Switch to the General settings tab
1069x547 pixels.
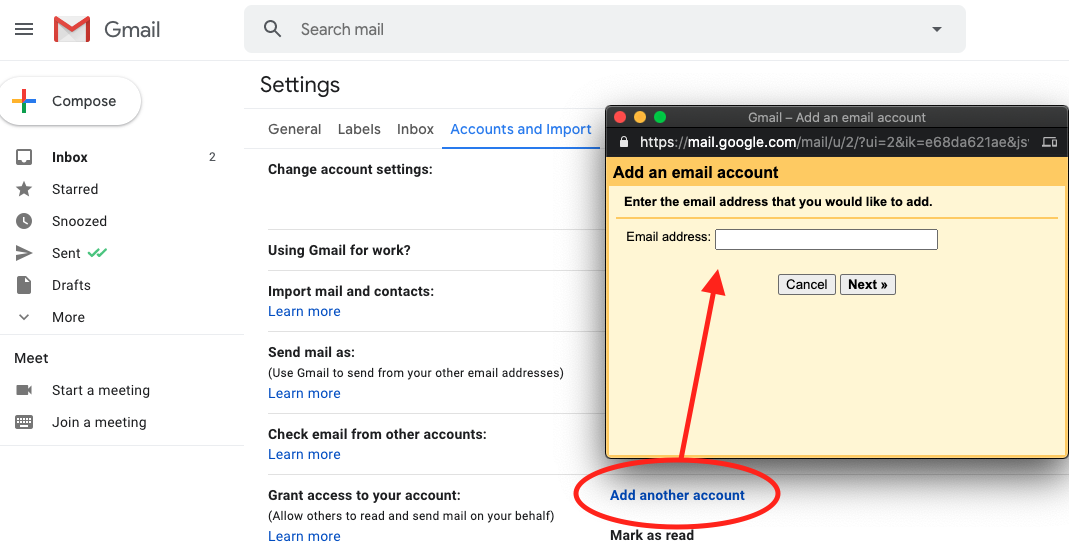tap(295, 129)
